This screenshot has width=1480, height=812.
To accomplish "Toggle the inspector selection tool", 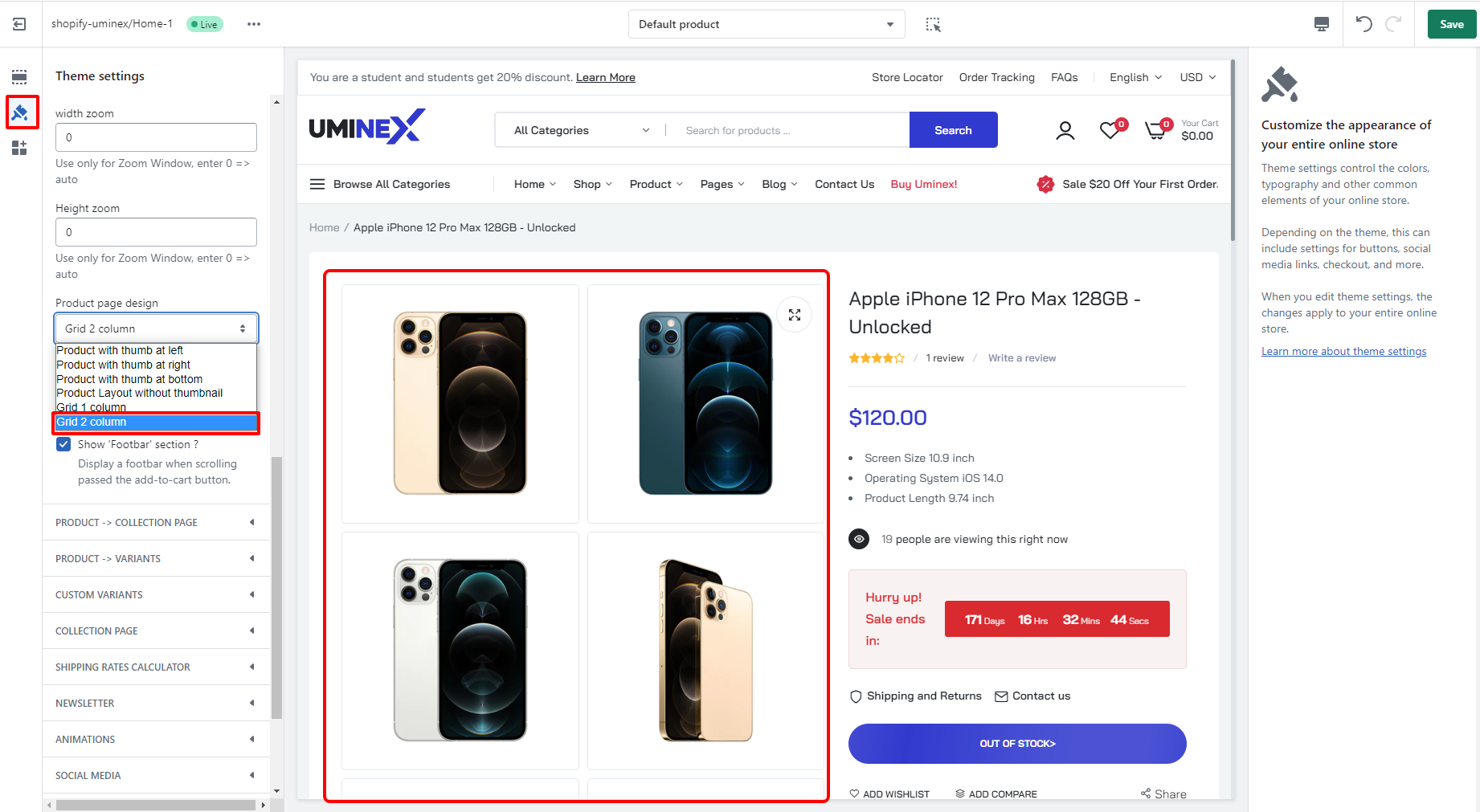I will 933,24.
